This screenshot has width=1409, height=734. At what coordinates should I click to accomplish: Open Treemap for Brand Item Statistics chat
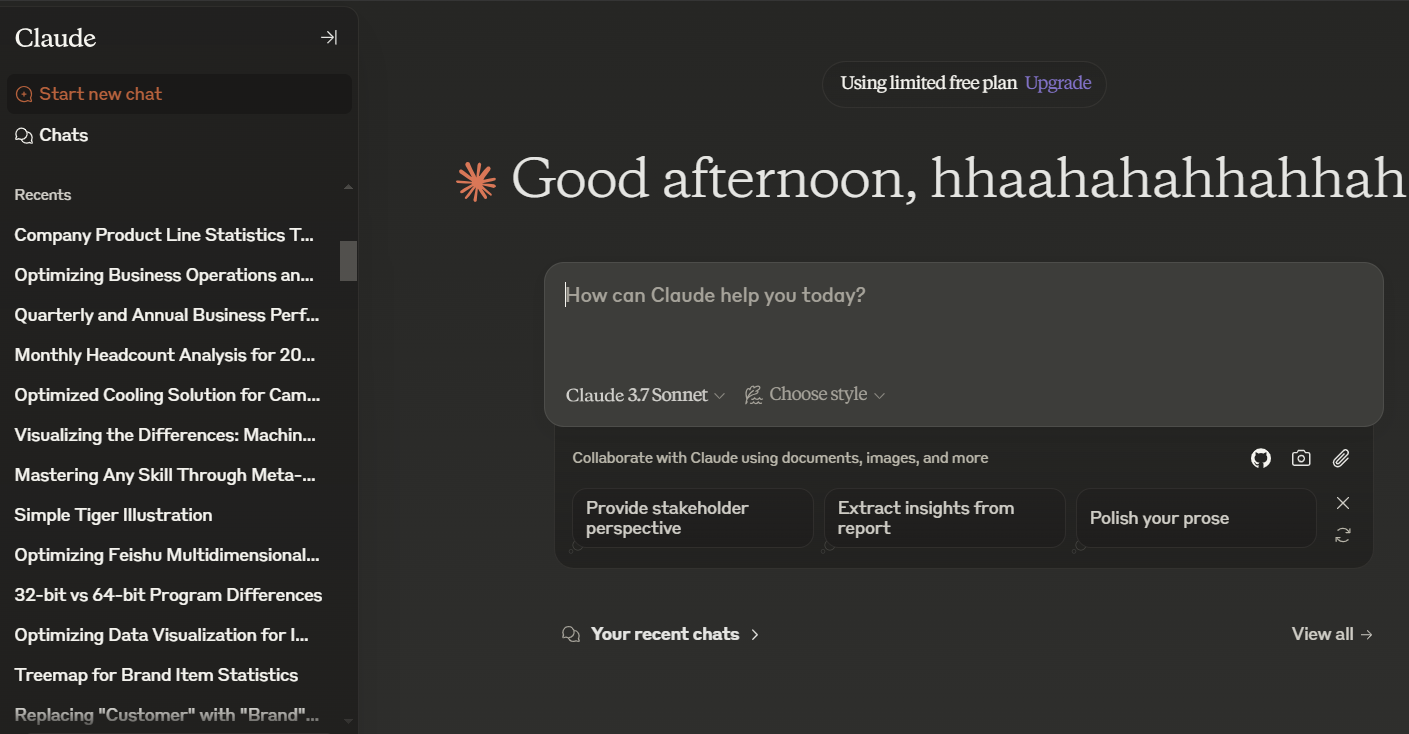[x=156, y=675]
